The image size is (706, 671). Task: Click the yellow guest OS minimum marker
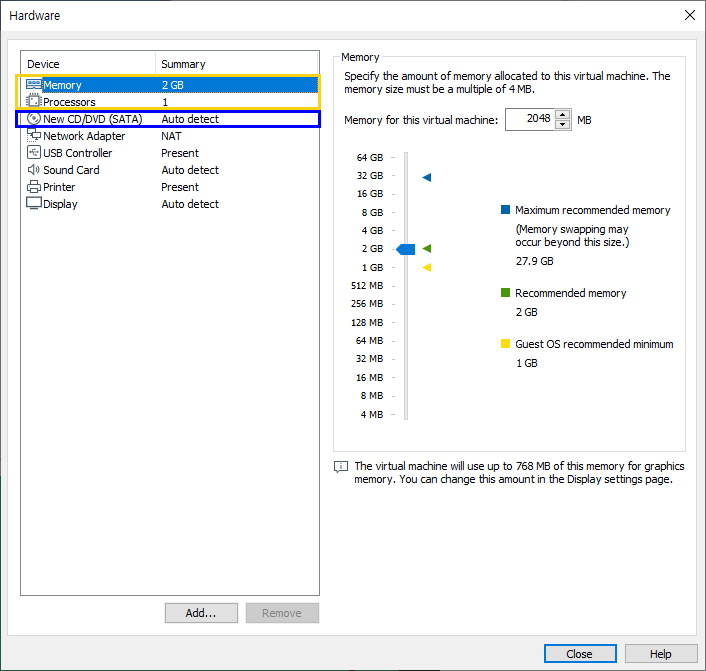pos(427,267)
